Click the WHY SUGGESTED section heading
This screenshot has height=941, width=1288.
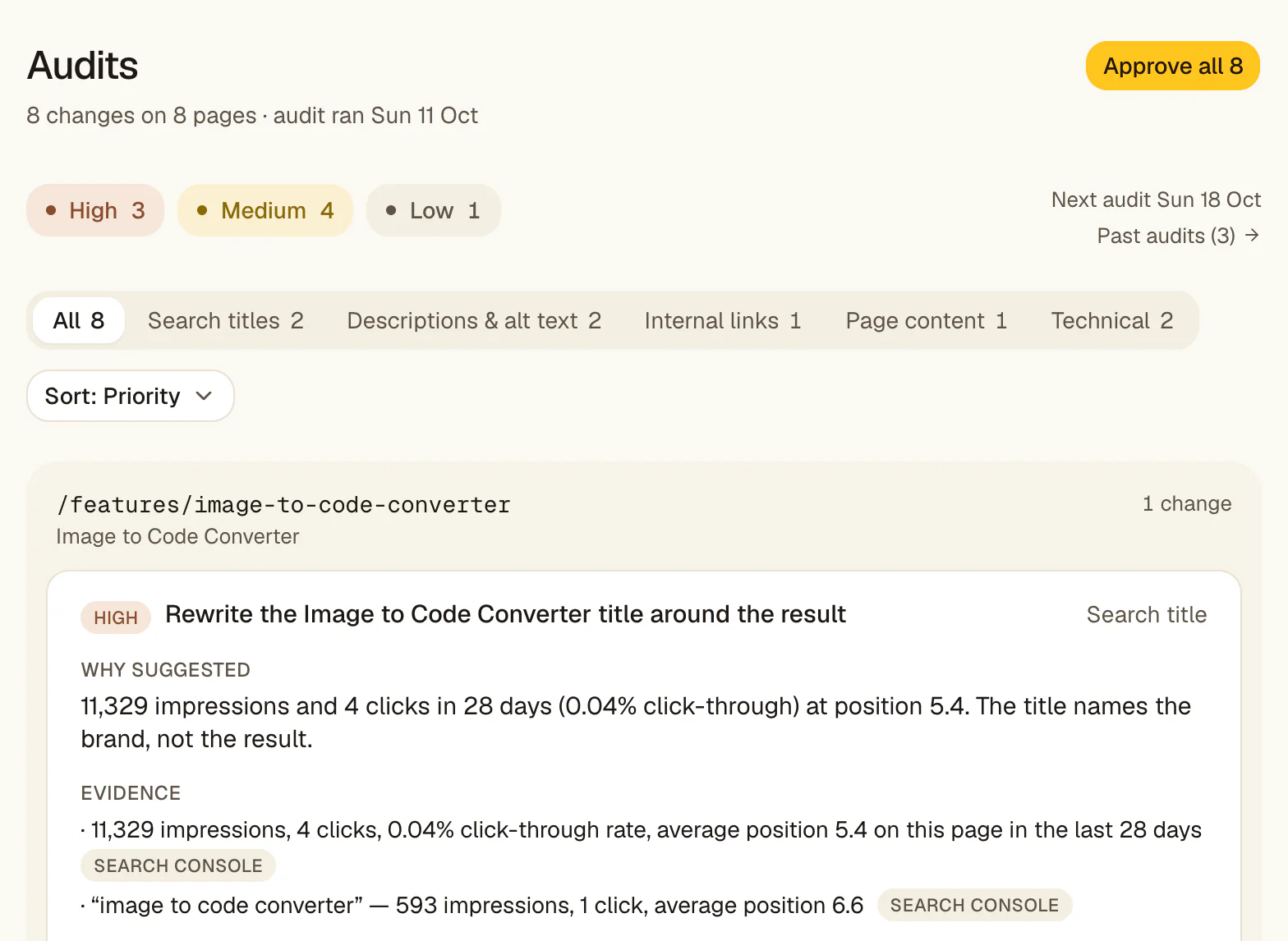tap(165, 670)
